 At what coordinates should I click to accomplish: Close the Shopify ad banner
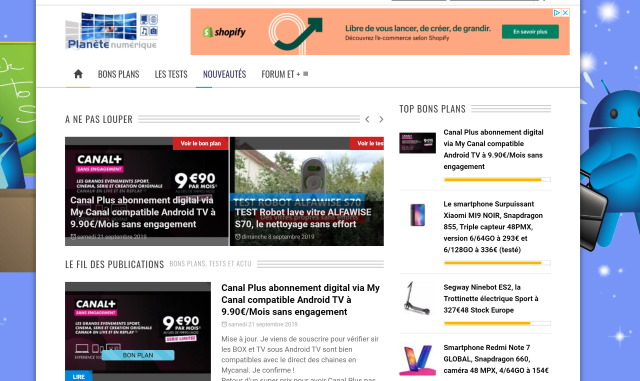565,13
